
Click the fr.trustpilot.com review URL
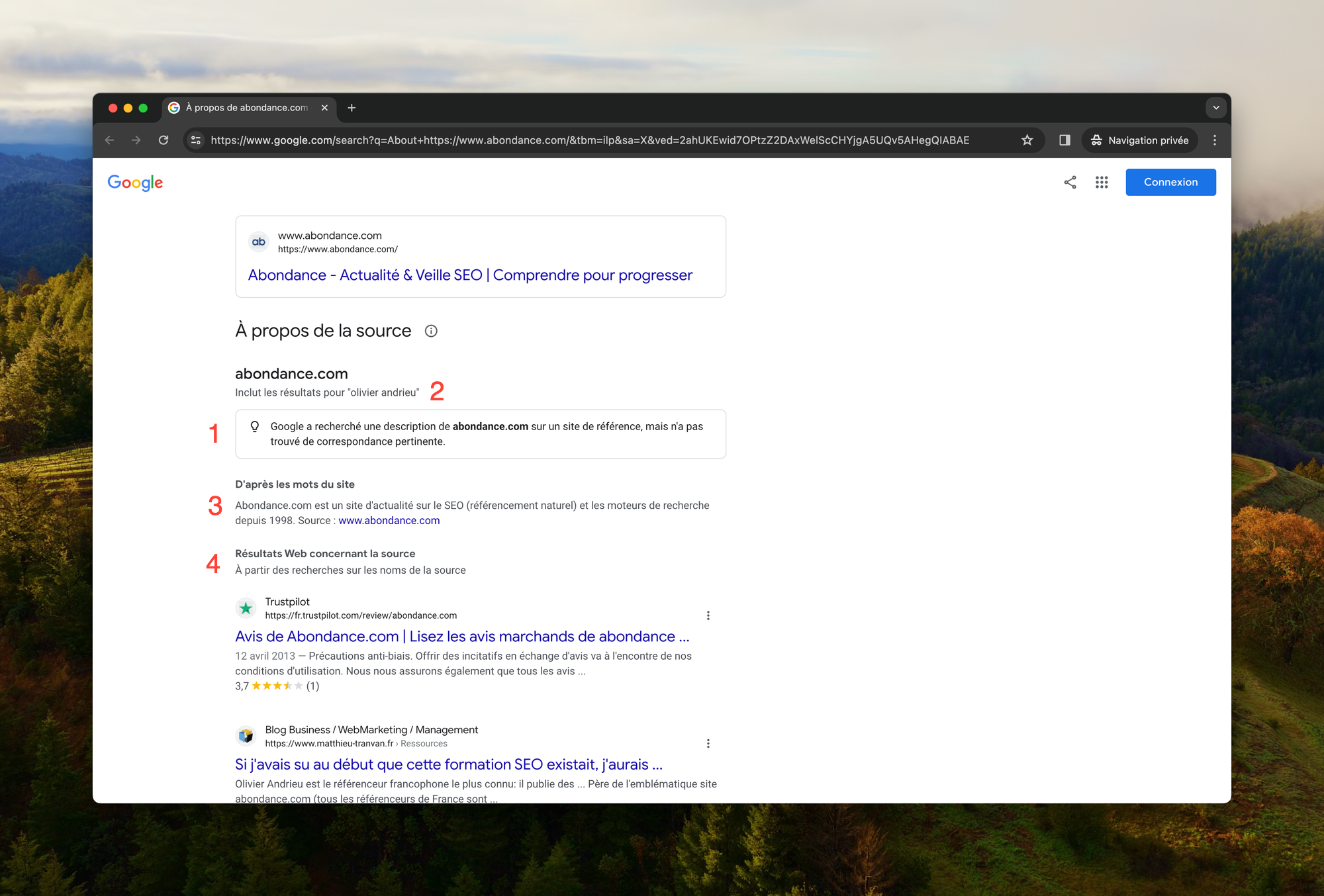[361, 615]
